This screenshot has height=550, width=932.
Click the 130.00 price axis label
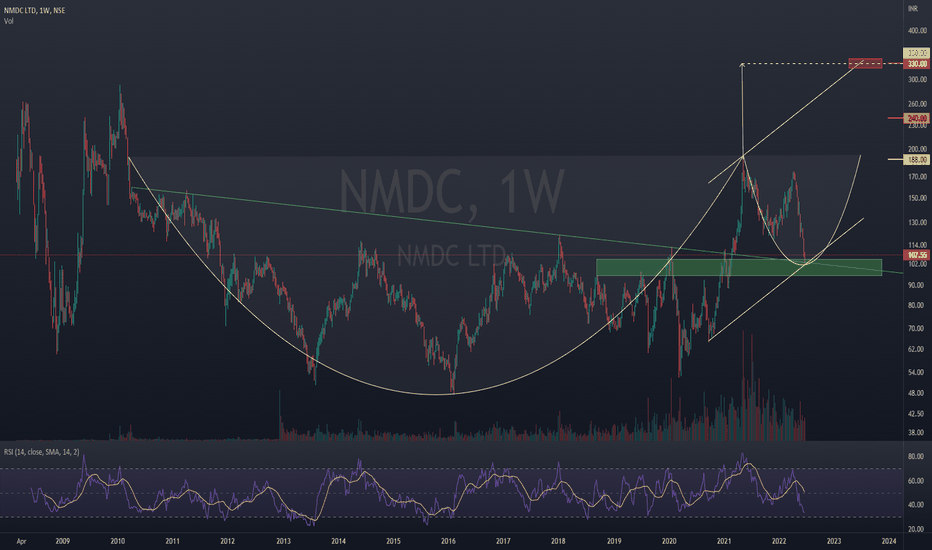point(917,222)
